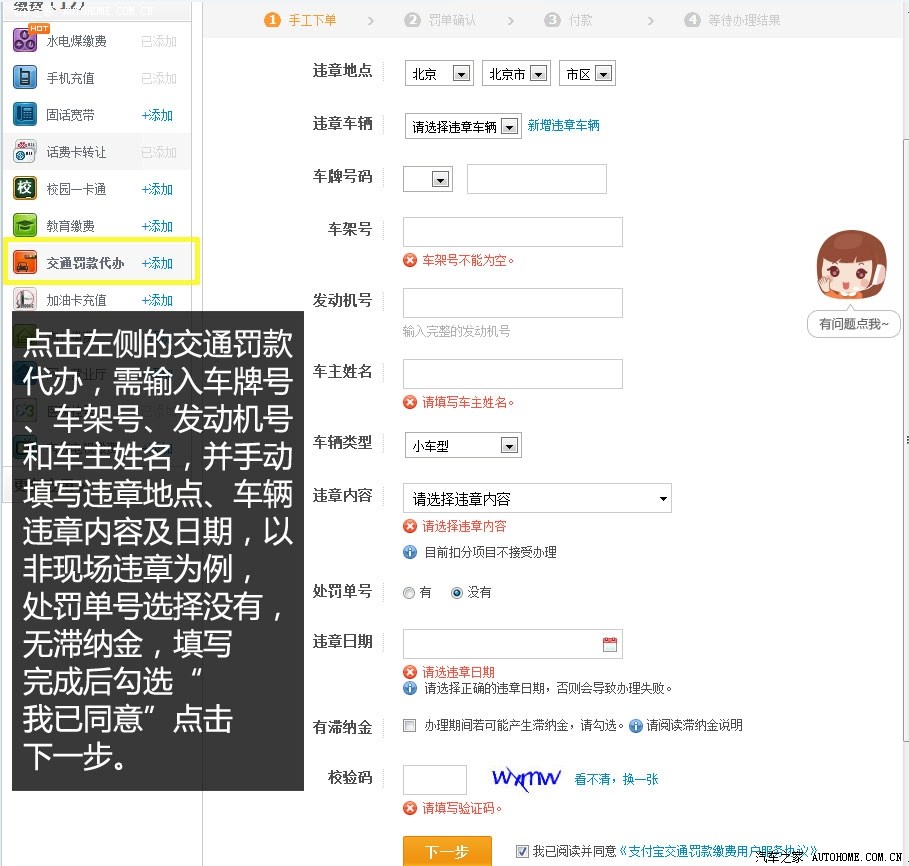Click the 有问题点我 customer service avatar
The image size is (909, 866).
[851, 264]
